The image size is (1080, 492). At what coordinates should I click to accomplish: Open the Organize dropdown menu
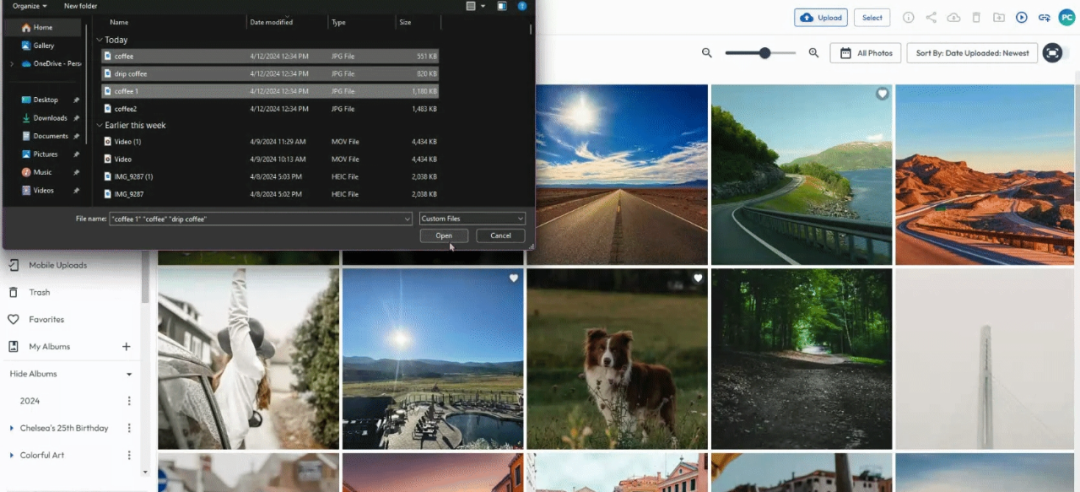point(30,6)
